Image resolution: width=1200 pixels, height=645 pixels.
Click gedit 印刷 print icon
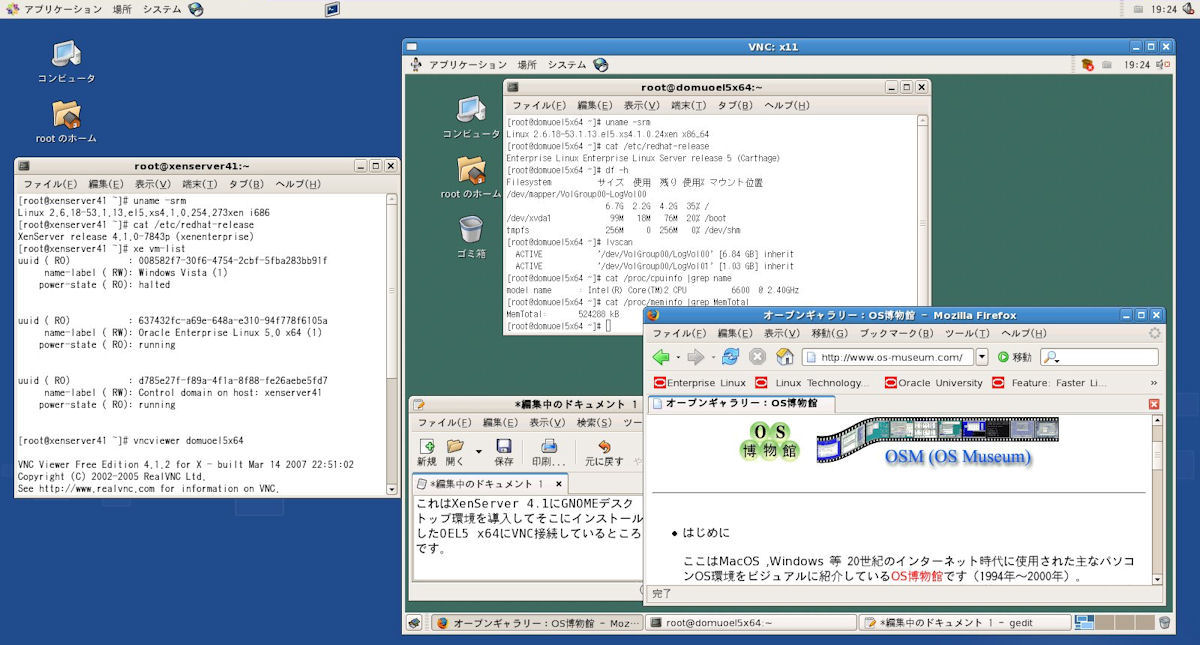coord(549,453)
